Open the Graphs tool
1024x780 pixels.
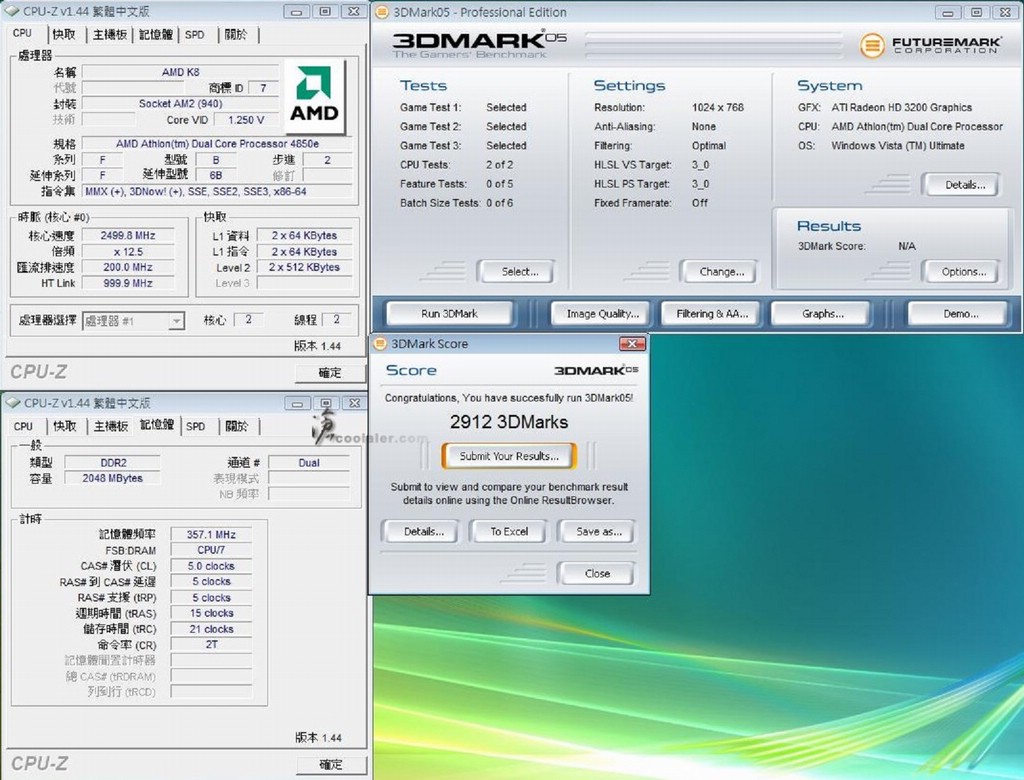[822, 314]
